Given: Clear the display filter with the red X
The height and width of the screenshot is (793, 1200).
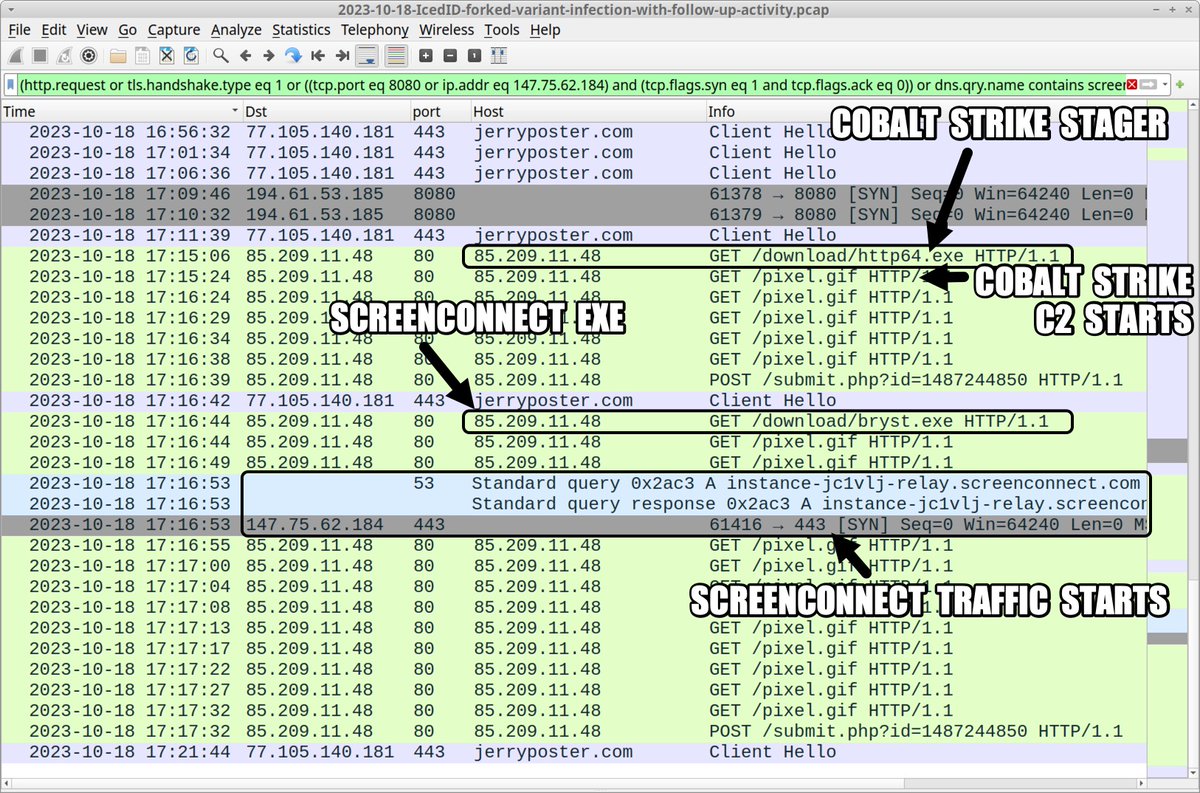Looking at the screenshot, I should click(1131, 86).
